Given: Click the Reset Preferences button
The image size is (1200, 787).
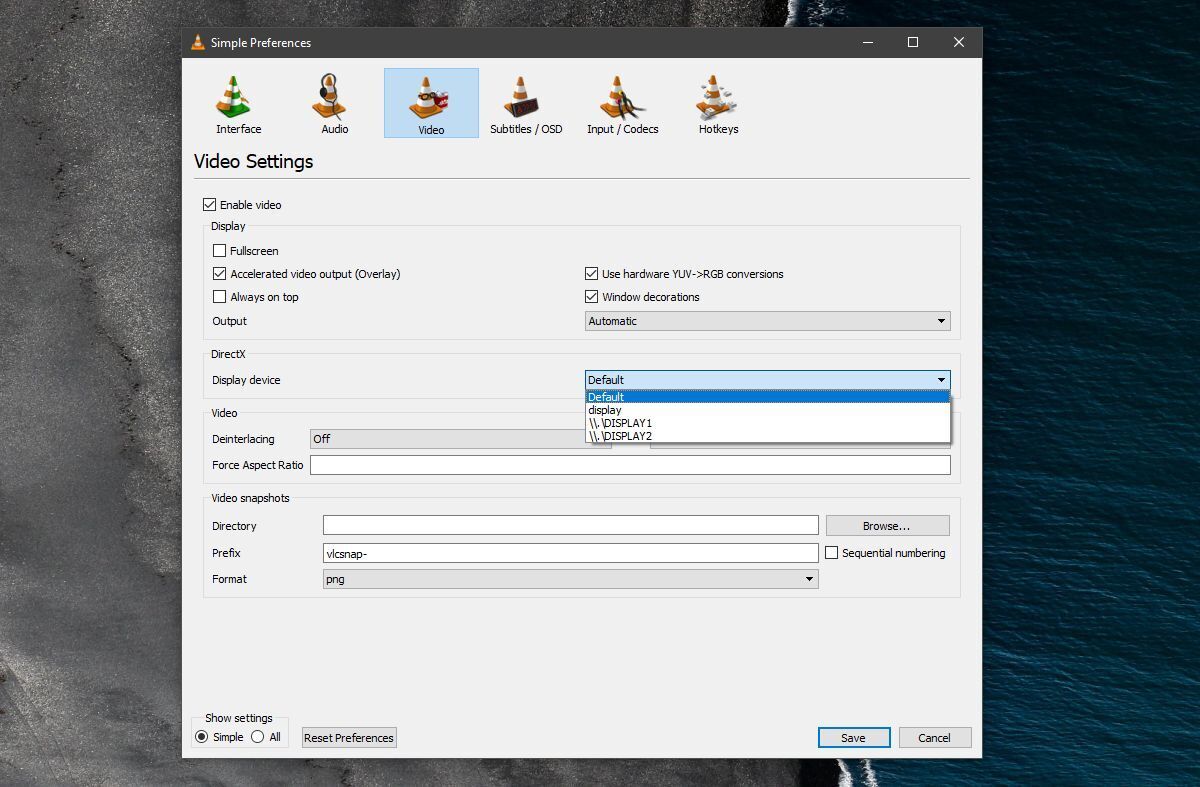Looking at the screenshot, I should pos(348,737).
